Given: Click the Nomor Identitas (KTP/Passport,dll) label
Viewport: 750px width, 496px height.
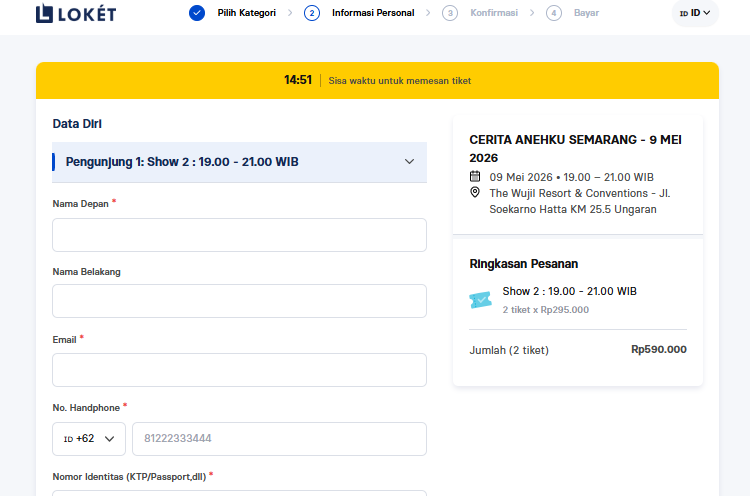Looking at the screenshot, I should click(x=129, y=477).
